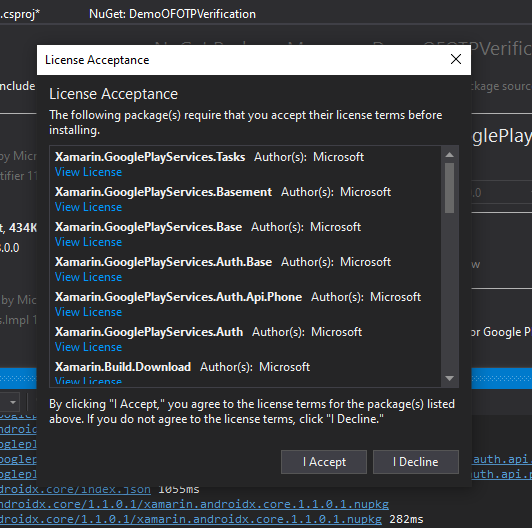
Task: Select Xamarin.GooglePlayServices.Tasks package name
Action: pos(150,157)
